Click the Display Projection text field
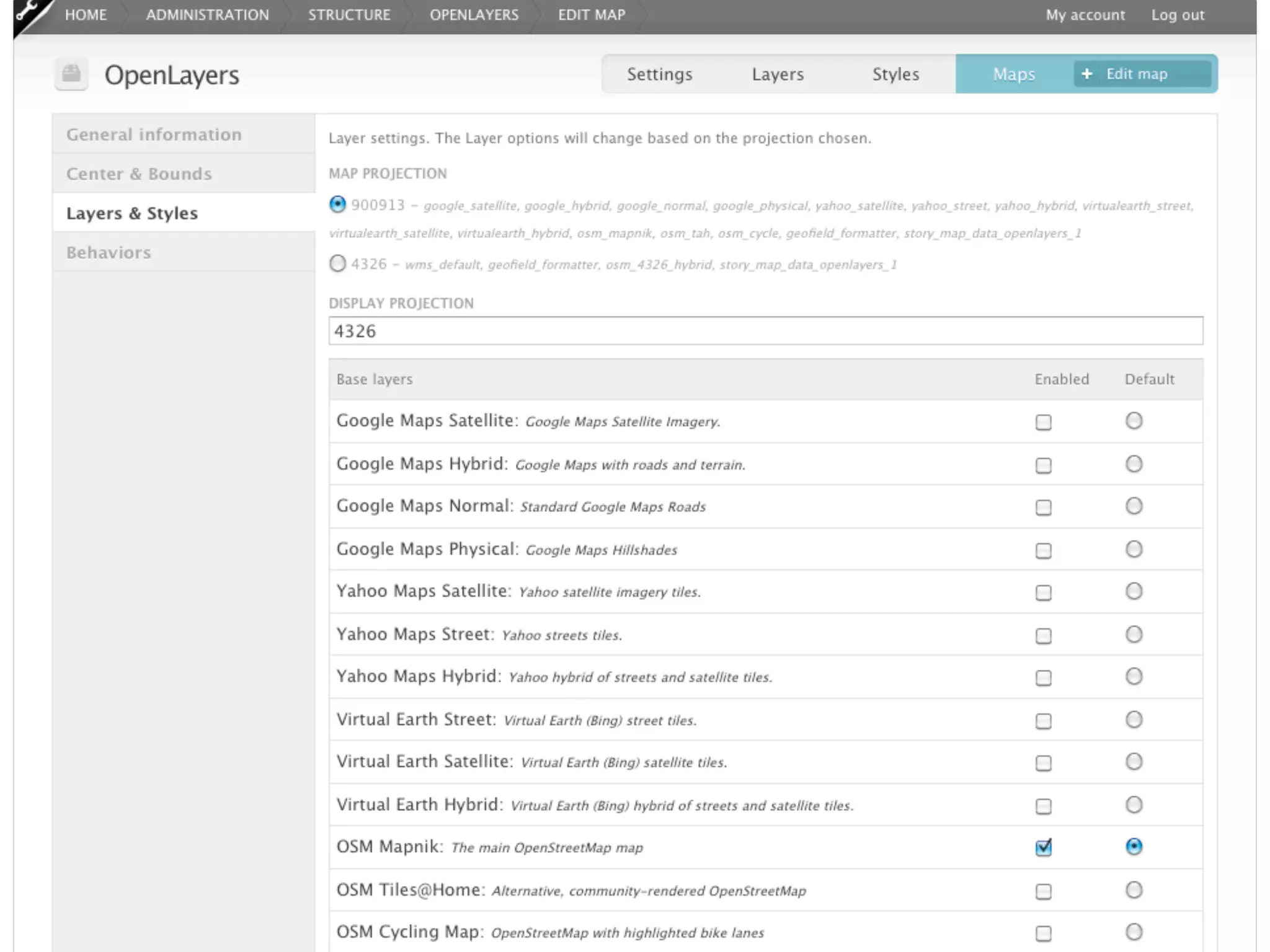Image resolution: width=1270 pixels, height=952 pixels. click(x=765, y=331)
